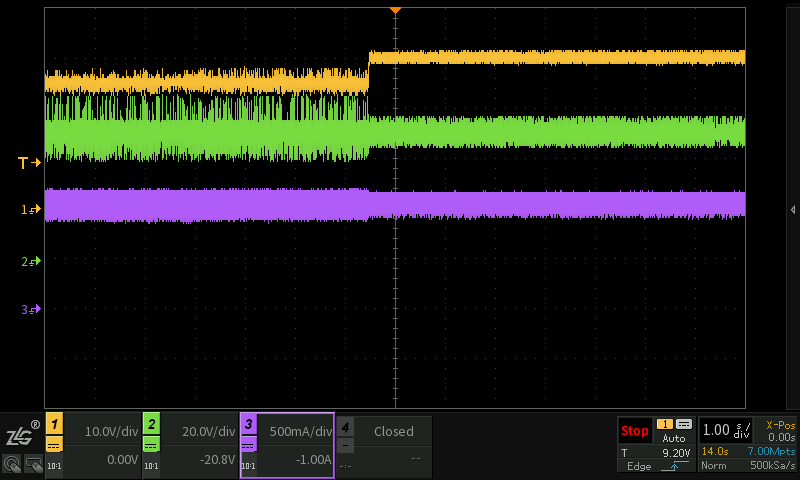The image size is (800, 480).
Task: Adjust channel 1 scale 10.0V/div
Action: [111, 432]
